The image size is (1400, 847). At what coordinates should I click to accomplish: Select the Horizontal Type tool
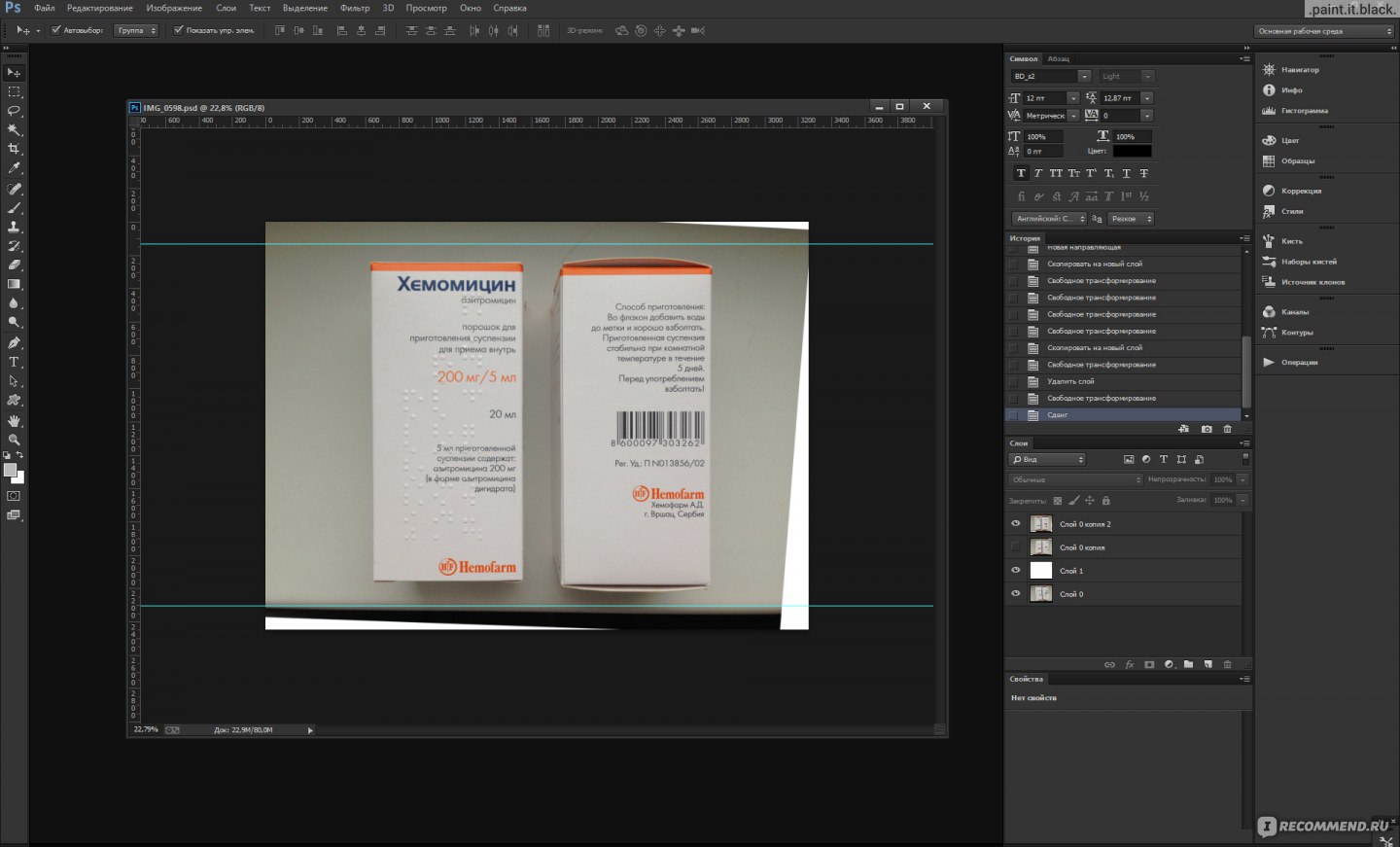point(14,362)
